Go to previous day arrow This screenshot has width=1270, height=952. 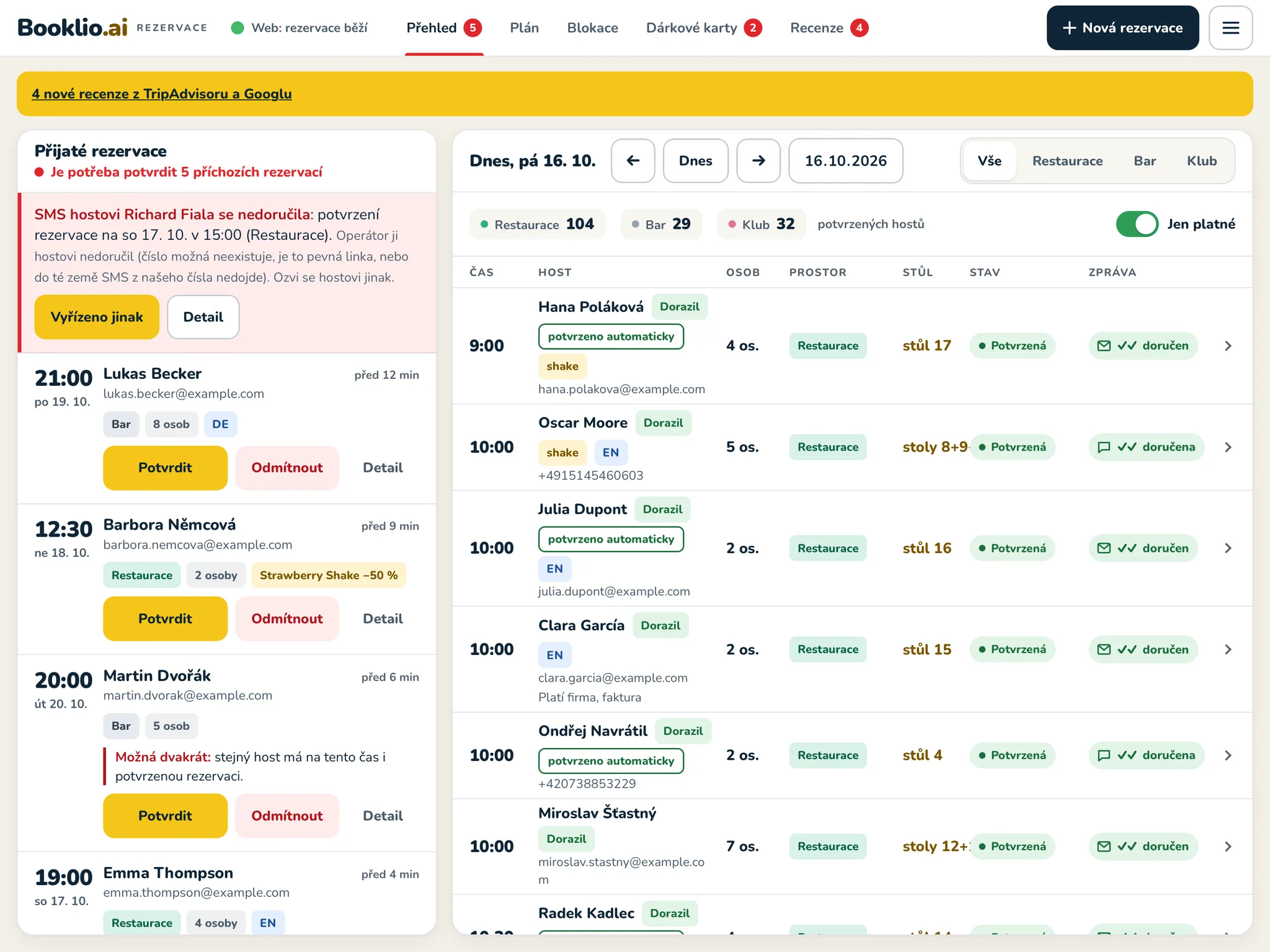click(x=633, y=161)
